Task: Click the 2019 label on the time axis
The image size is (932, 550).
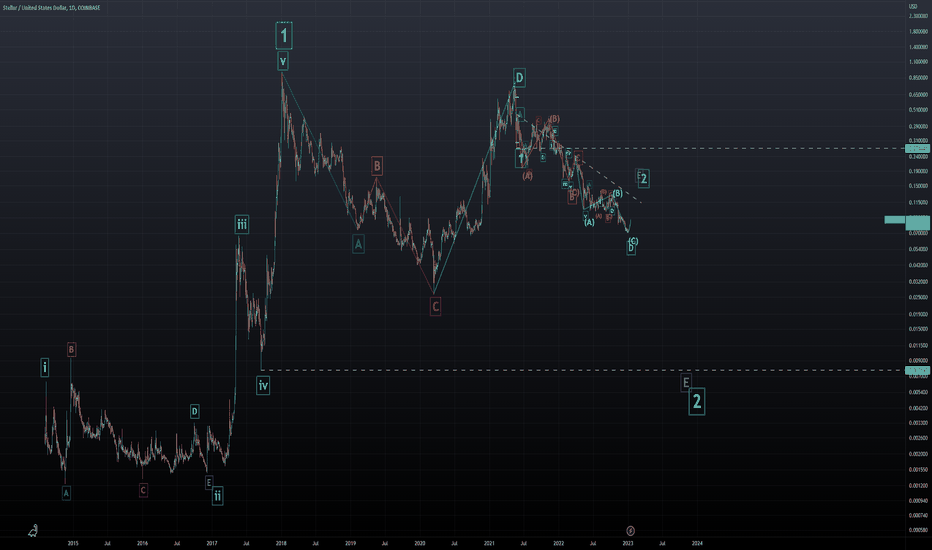Action: 351,543
